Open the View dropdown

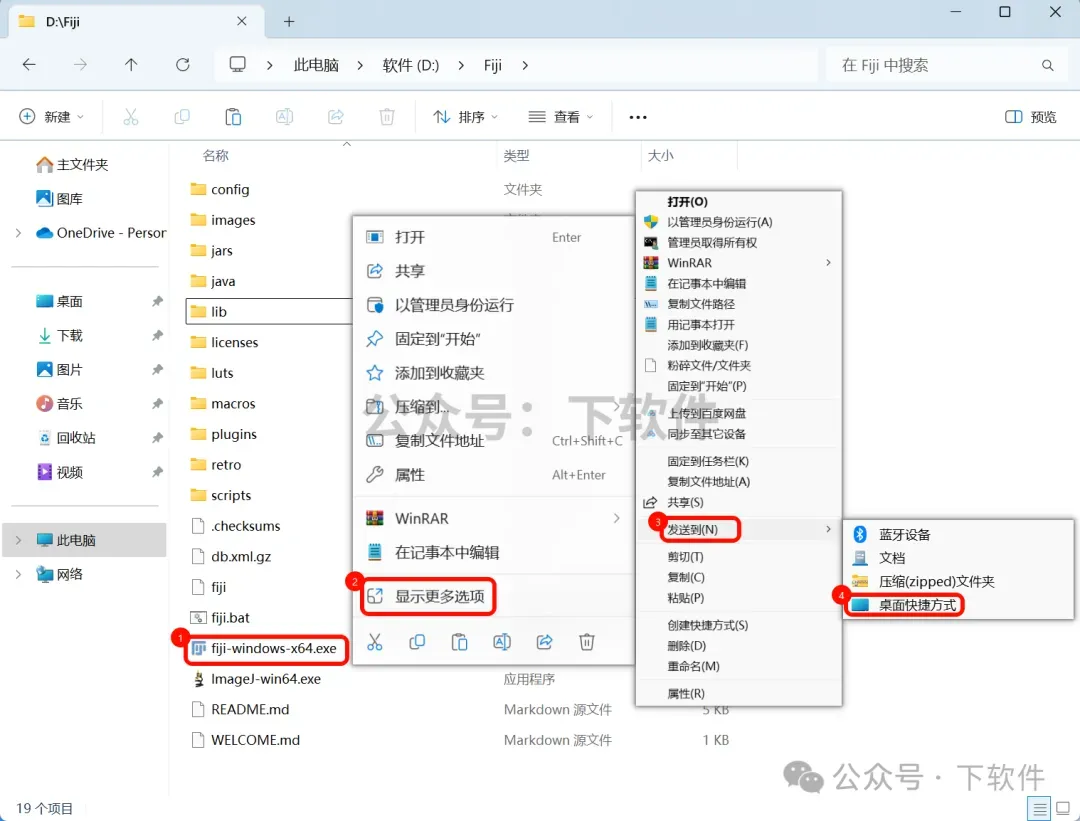[x=561, y=117]
